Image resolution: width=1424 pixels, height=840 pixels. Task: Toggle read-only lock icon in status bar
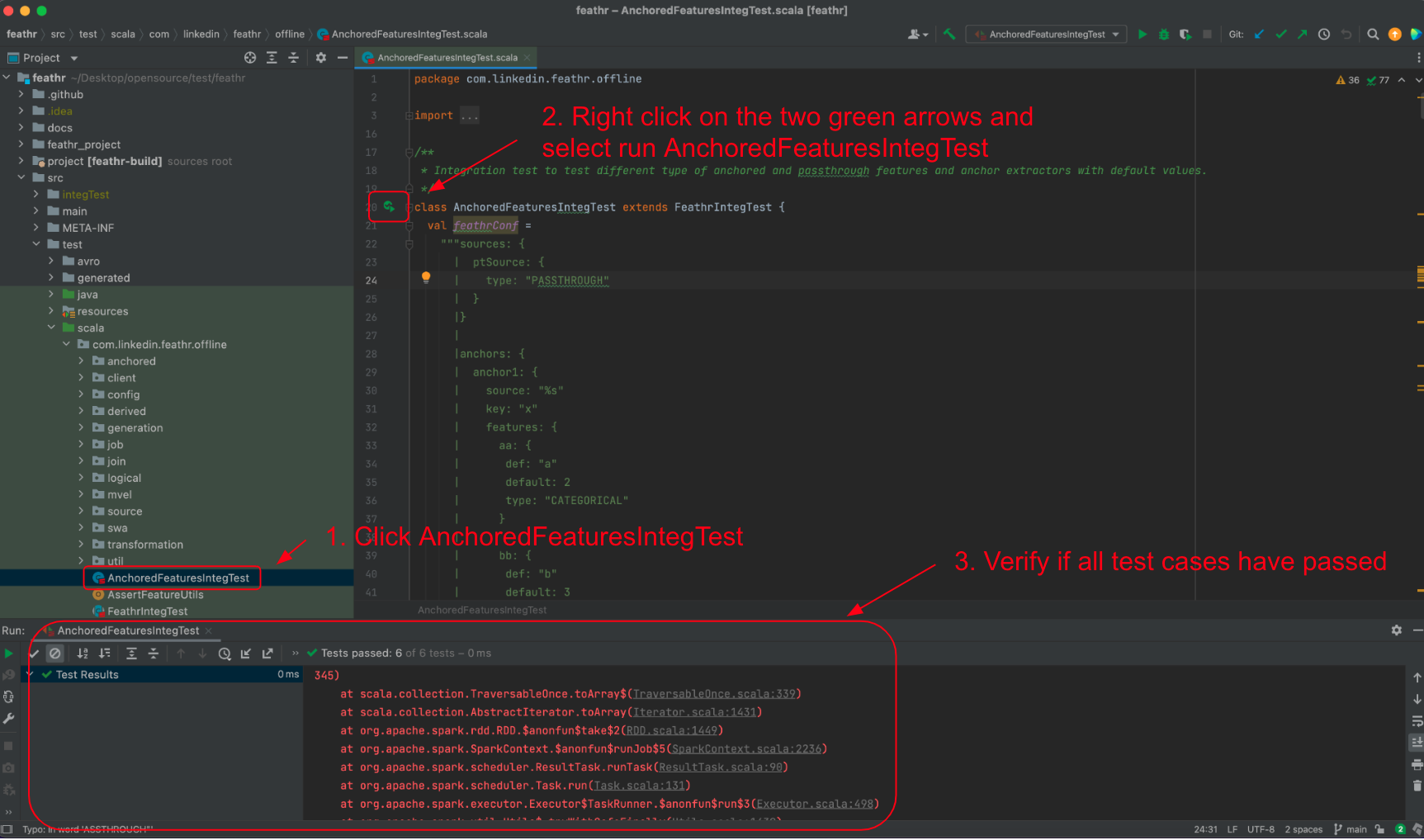click(1379, 829)
